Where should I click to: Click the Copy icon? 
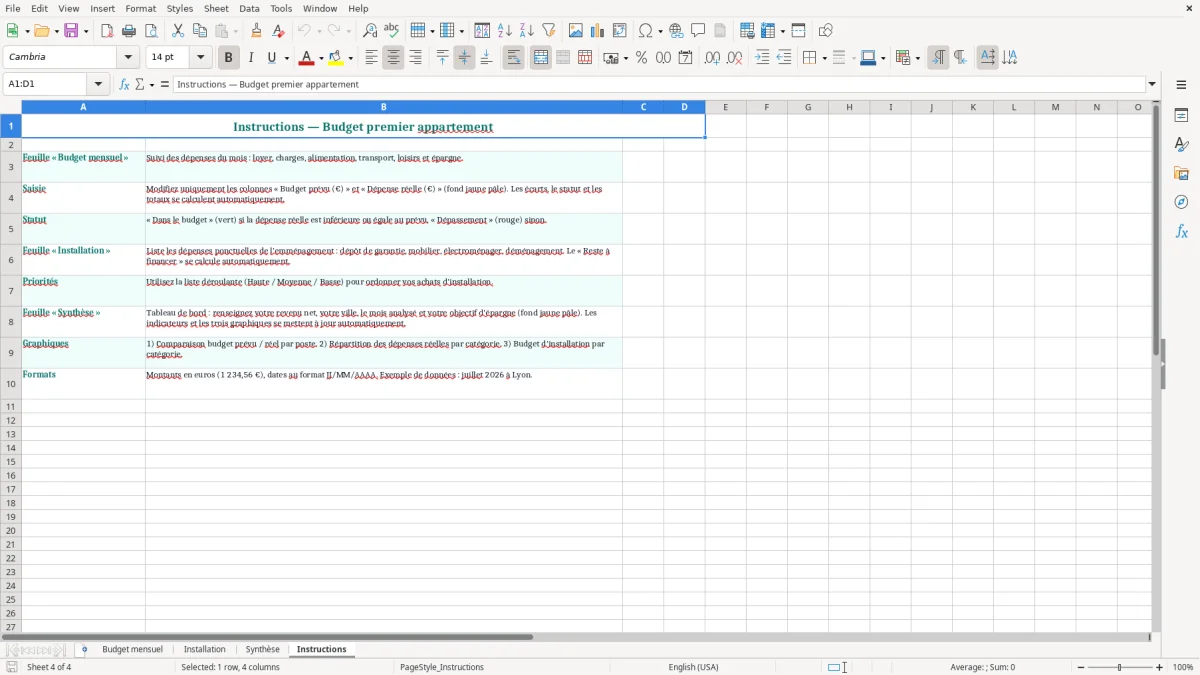pyautogui.click(x=200, y=31)
